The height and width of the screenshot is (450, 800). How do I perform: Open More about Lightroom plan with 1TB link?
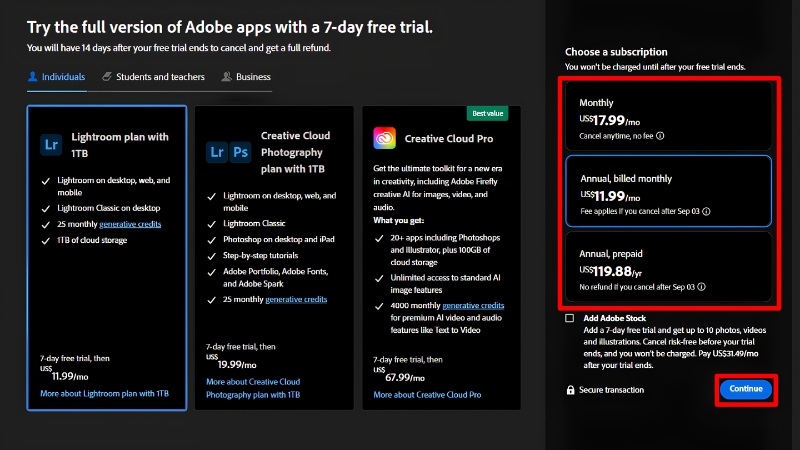tap(104, 393)
